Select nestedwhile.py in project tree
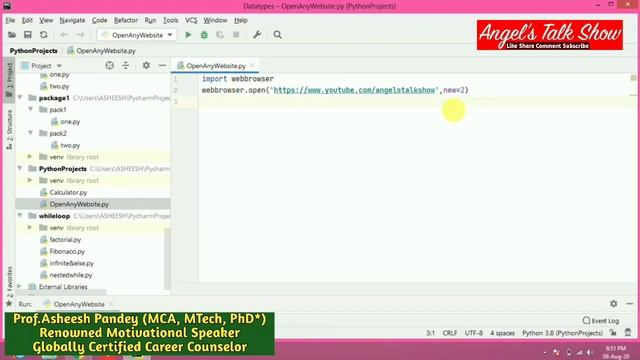This screenshot has width=640, height=360. coord(71,275)
